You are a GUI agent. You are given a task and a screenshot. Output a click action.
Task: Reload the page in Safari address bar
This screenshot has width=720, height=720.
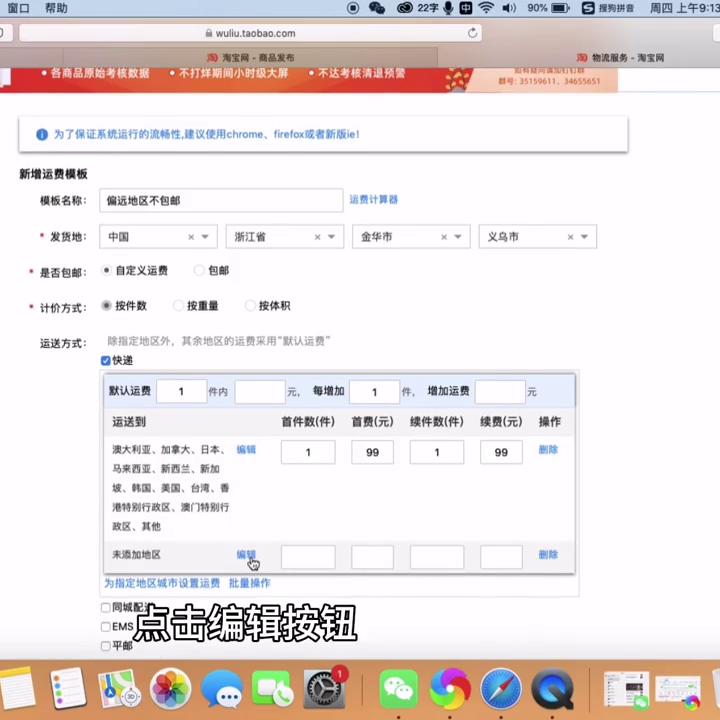tap(472, 33)
